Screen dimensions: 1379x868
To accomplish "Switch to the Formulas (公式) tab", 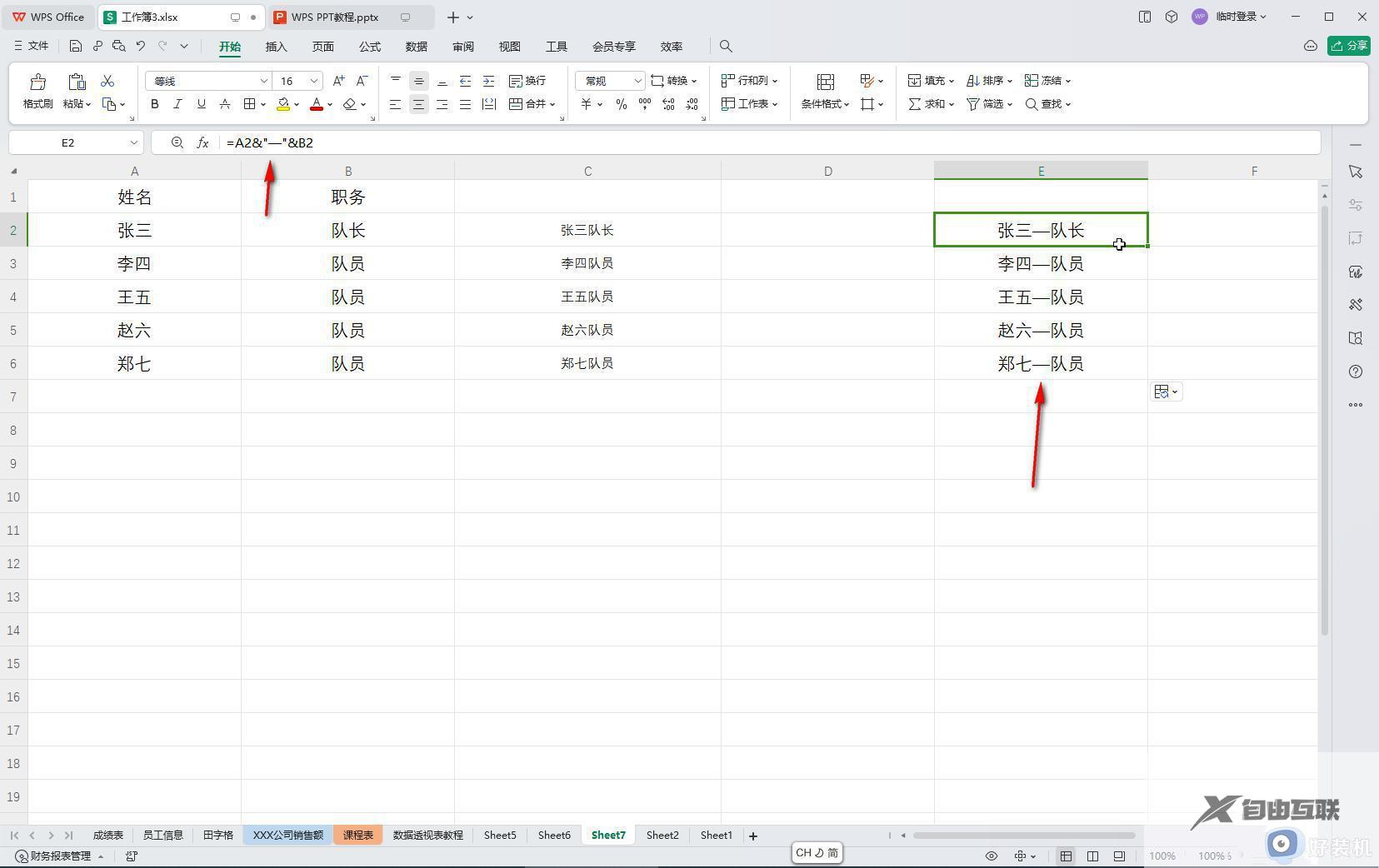I will click(x=370, y=47).
